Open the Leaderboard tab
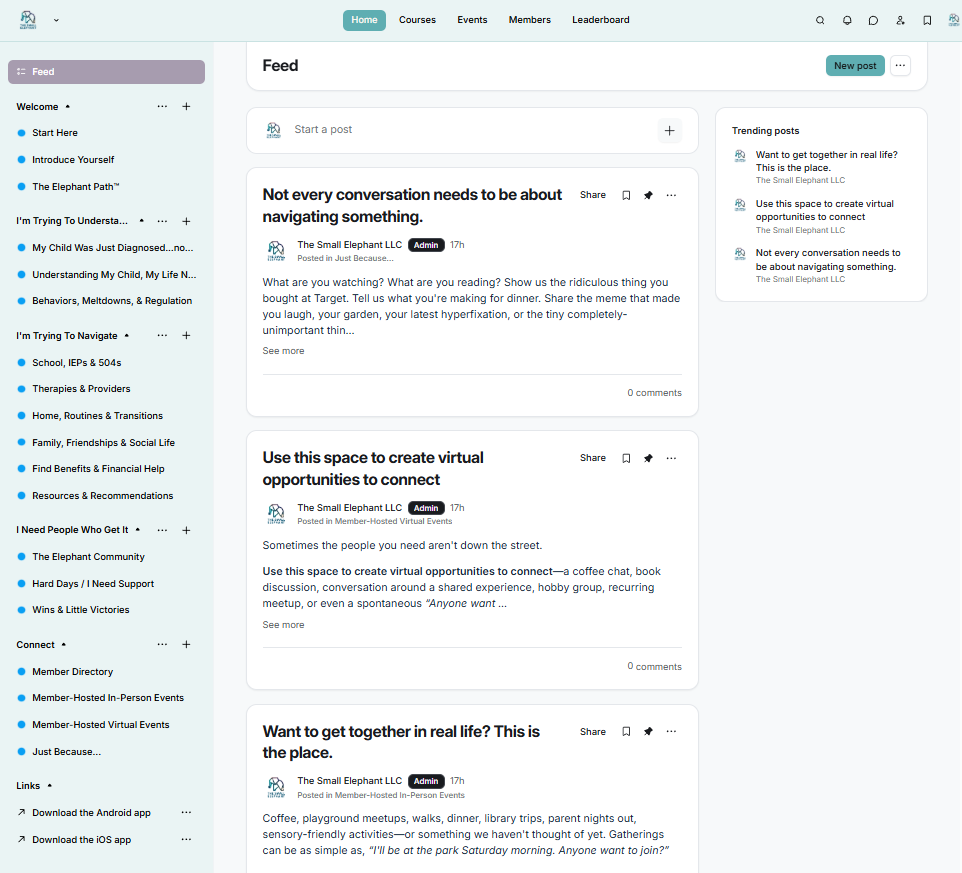This screenshot has height=873, width=962. click(x=601, y=20)
